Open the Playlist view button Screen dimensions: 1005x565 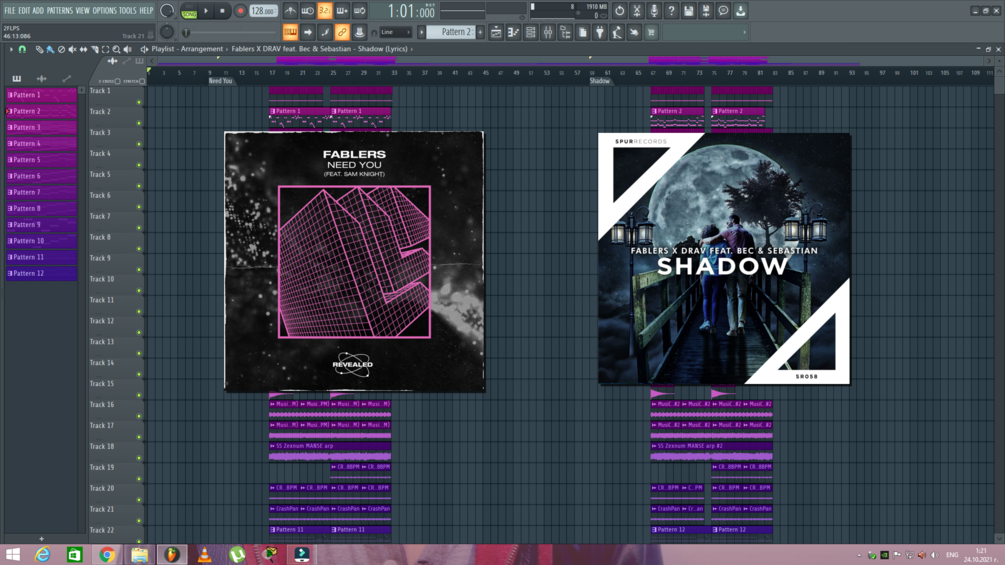(x=496, y=33)
